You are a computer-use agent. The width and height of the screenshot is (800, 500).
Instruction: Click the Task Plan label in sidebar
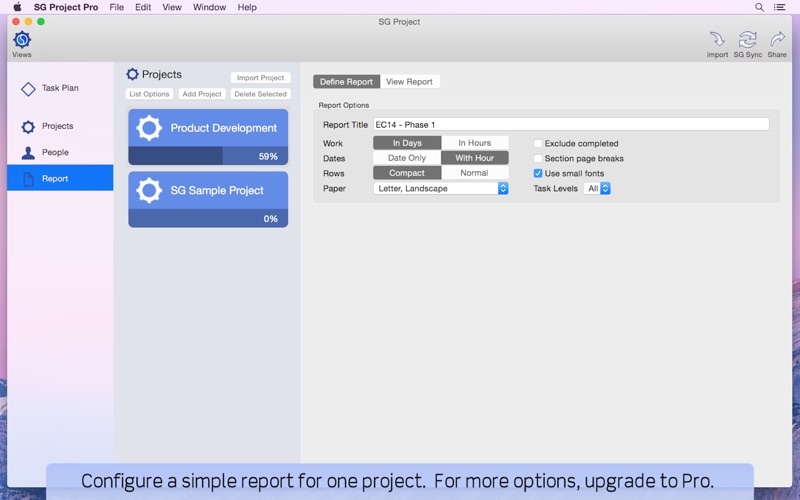[x=60, y=88]
